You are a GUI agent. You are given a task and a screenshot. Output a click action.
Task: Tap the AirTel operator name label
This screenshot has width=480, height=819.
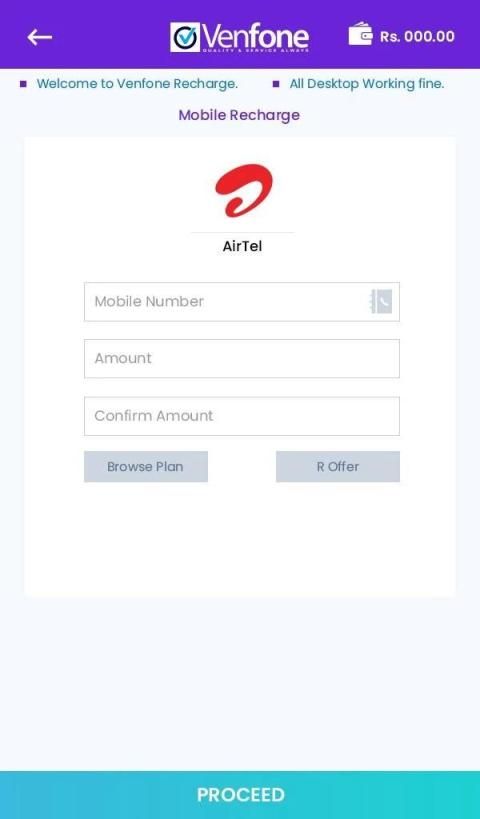242,246
